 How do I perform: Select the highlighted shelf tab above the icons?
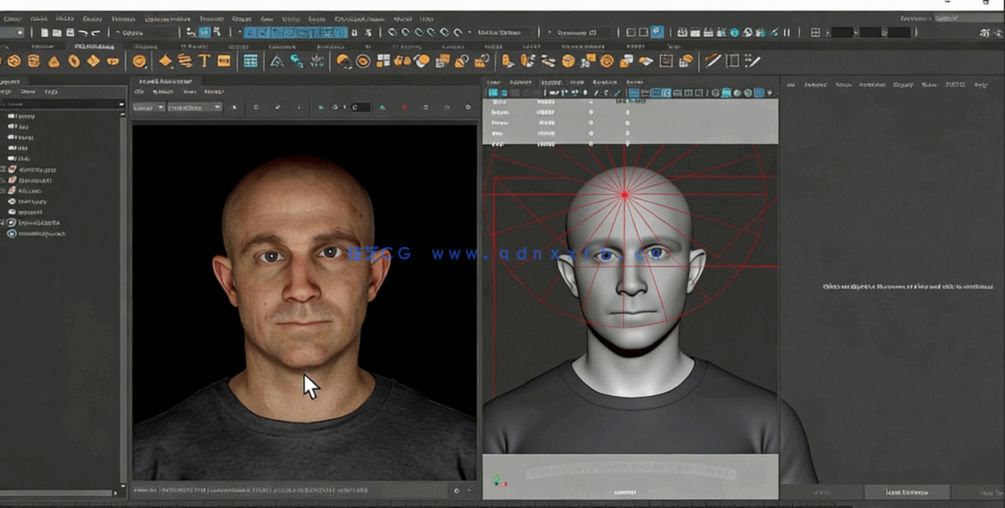93,46
